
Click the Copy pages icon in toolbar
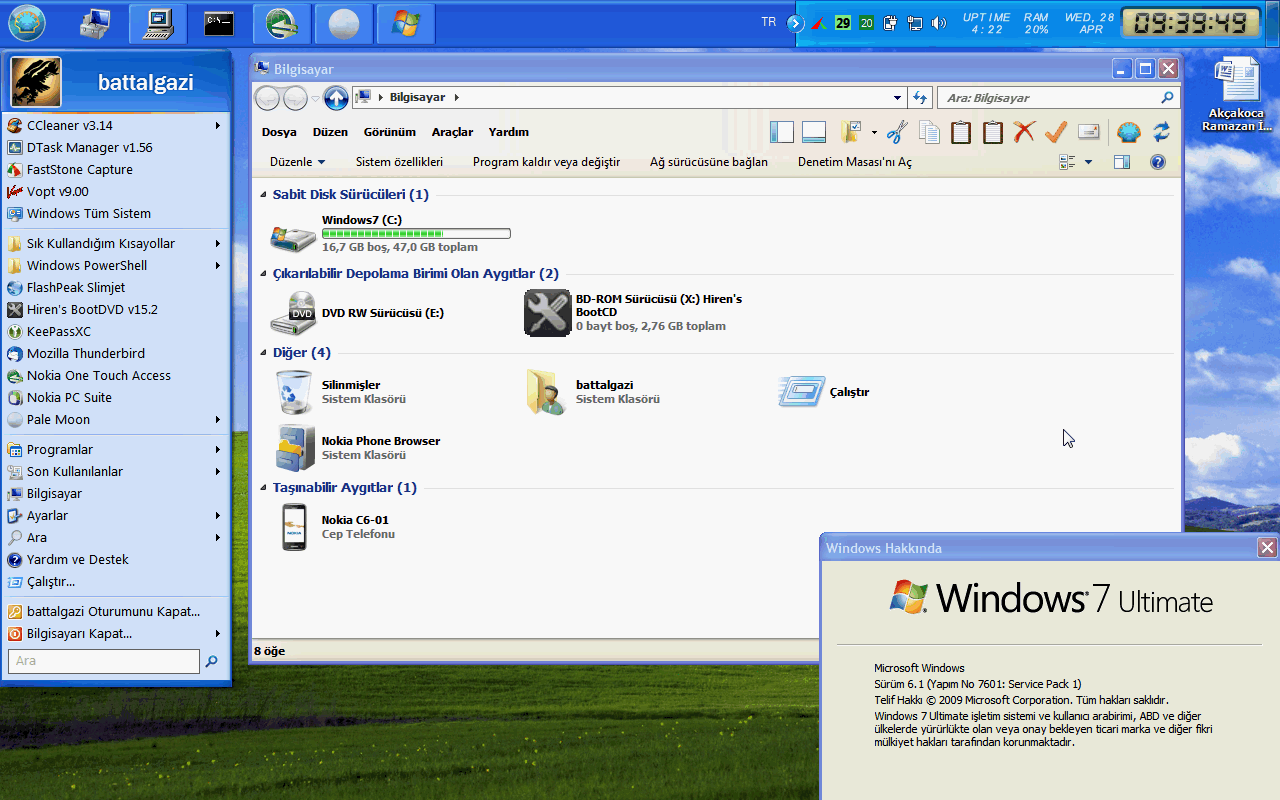coord(929,132)
